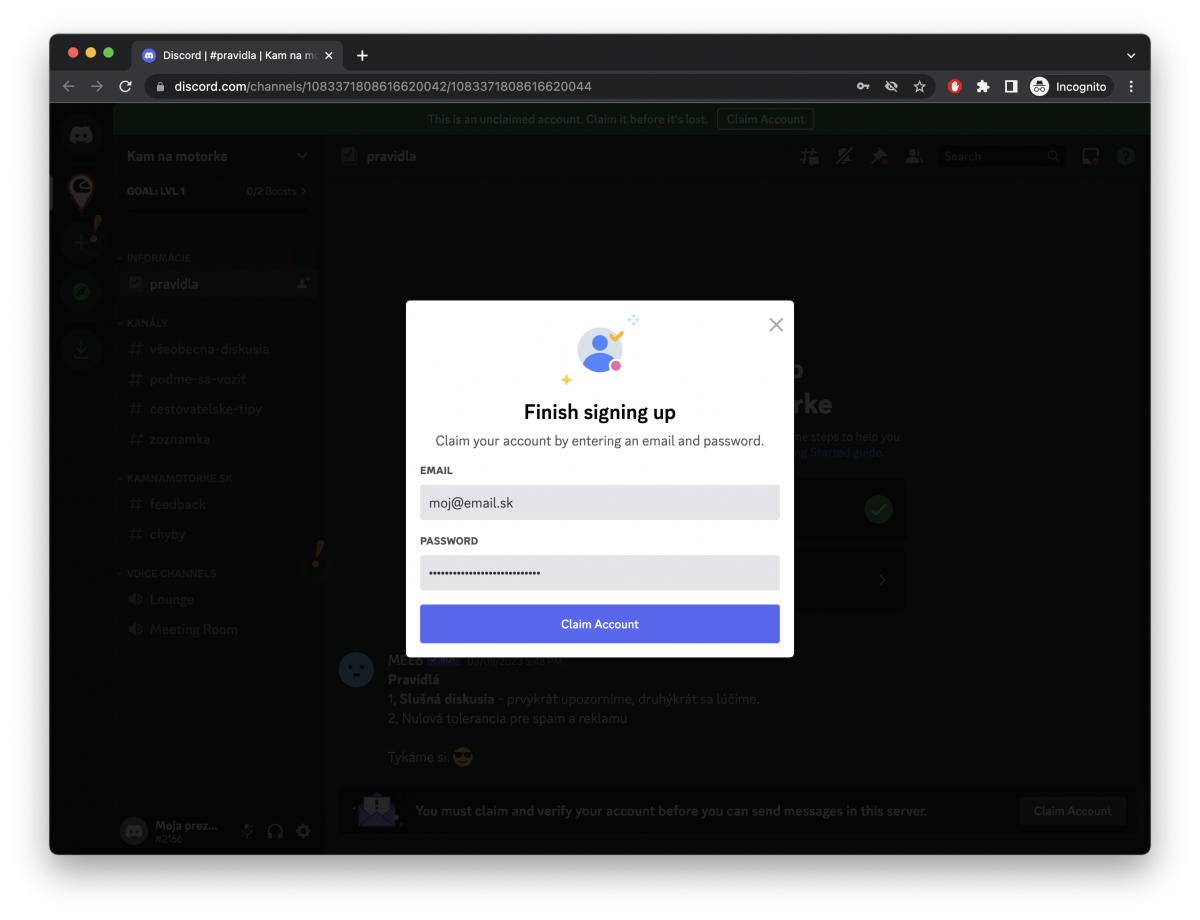Click the MEE6 username in message
This screenshot has width=1200, height=920.
point(405,660)
